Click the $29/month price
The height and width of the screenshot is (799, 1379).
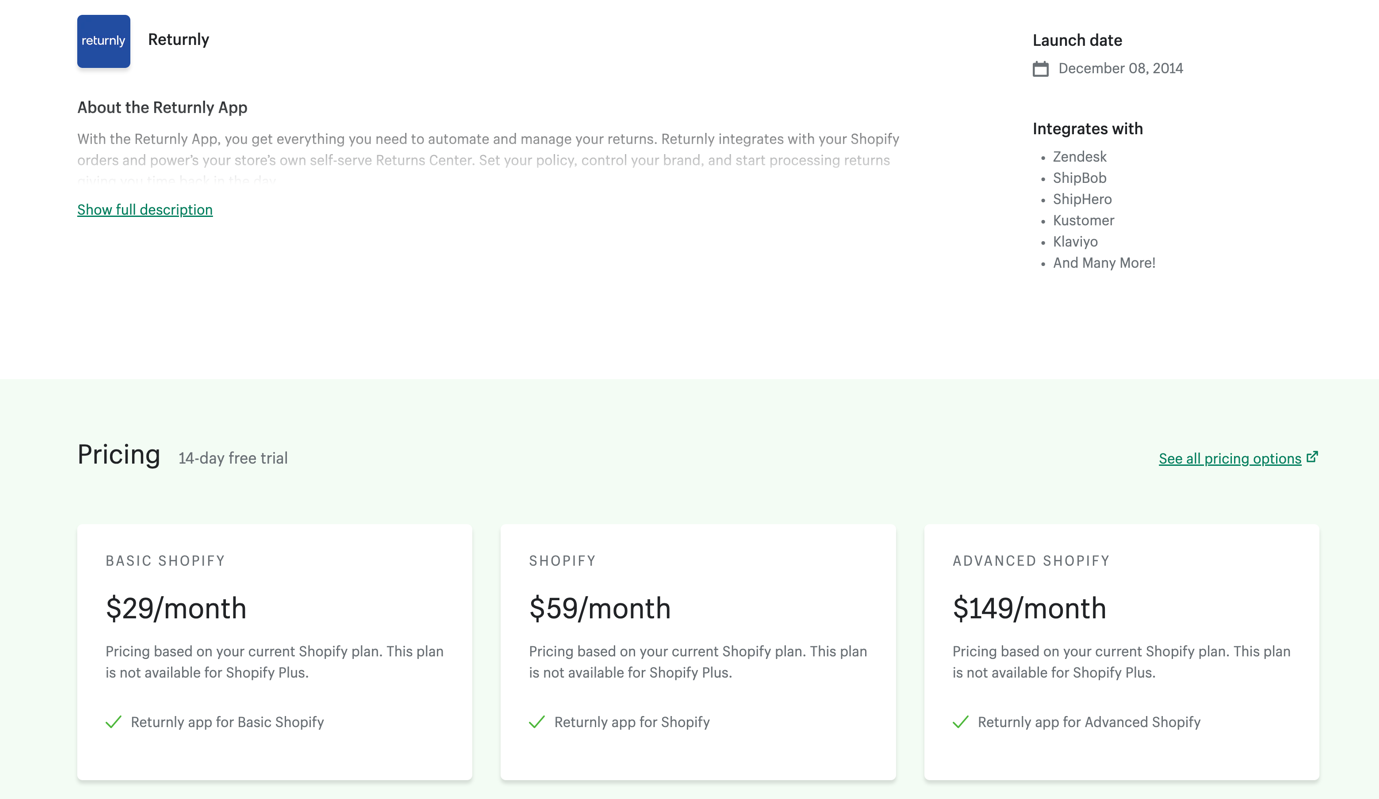pos(176,608)
